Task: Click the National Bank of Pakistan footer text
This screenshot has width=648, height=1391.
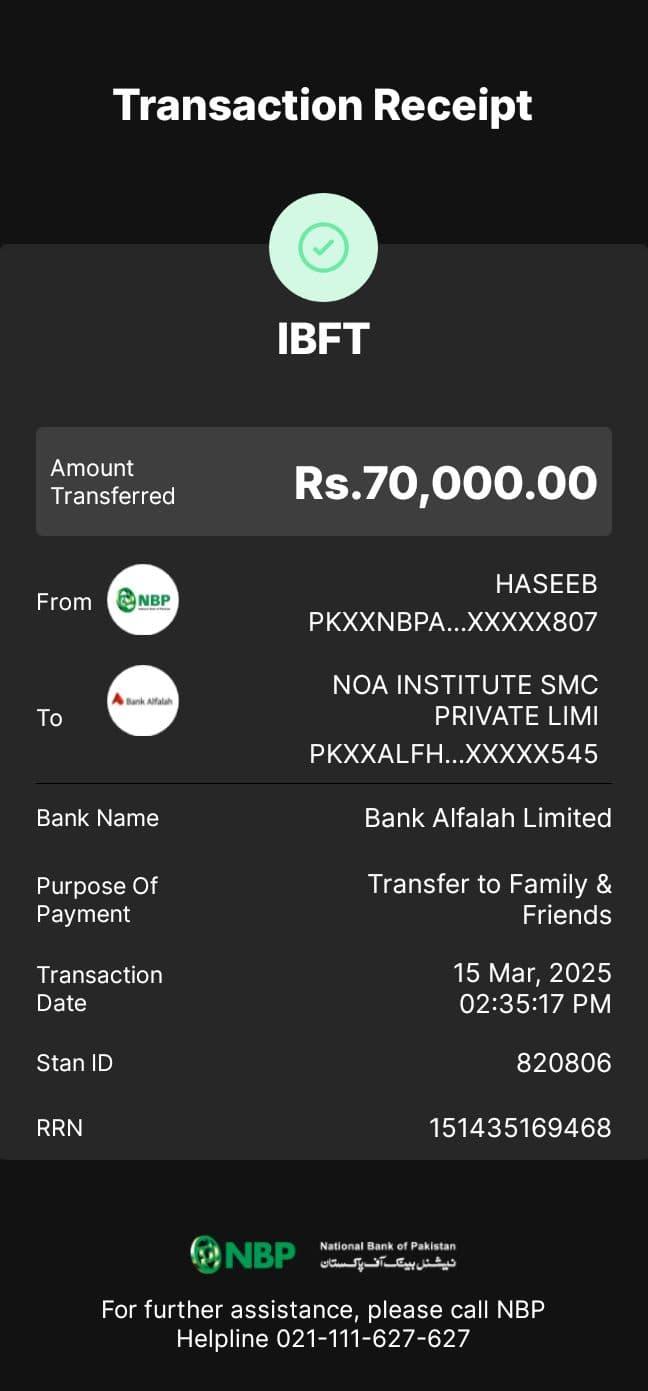Action: click(x=387, y=1254)
